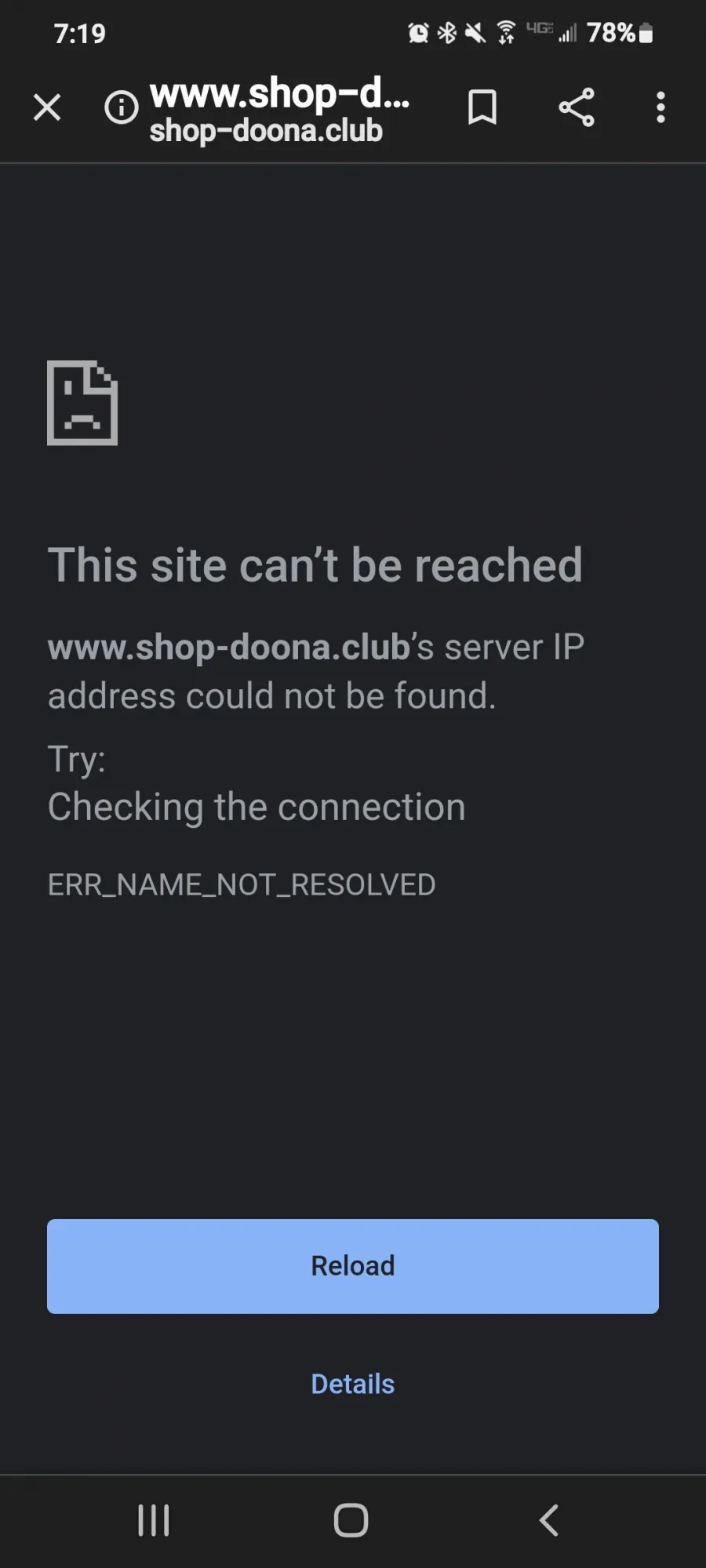Image resolution: width=706 pixels, height=1568 pixels.
Task: Tap the Wi-Fi status icon
Action: coord(507,33)
